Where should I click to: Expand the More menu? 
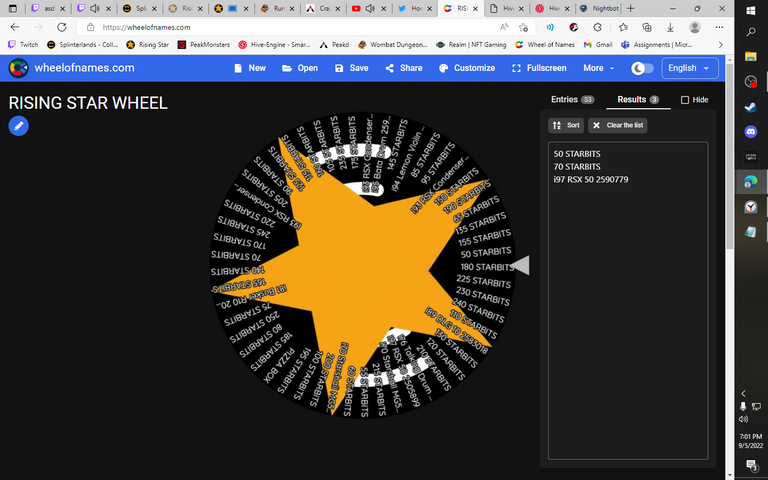(599, 68)
